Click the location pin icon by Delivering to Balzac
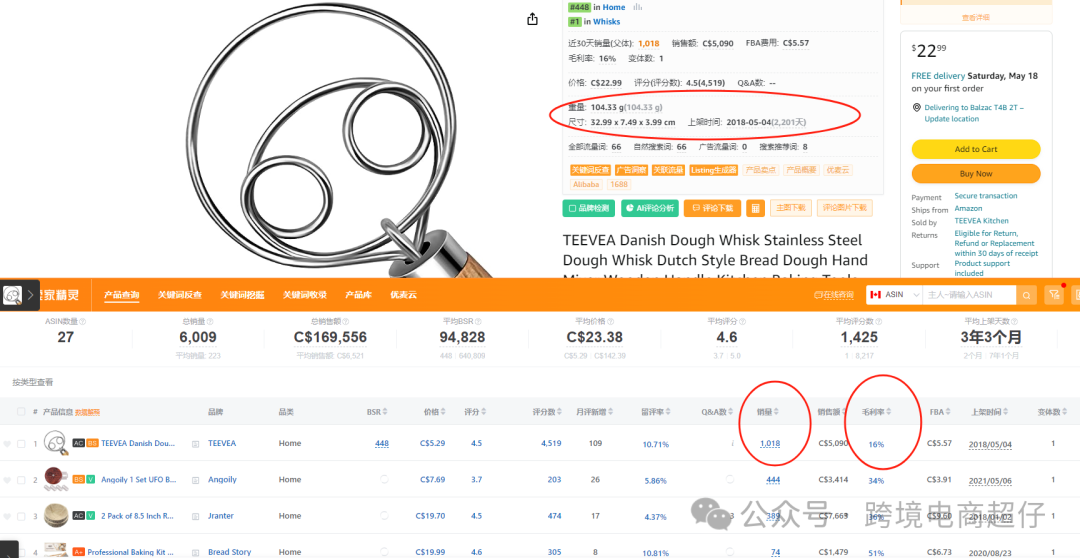 pyautogui.click(x=917, y=108)
